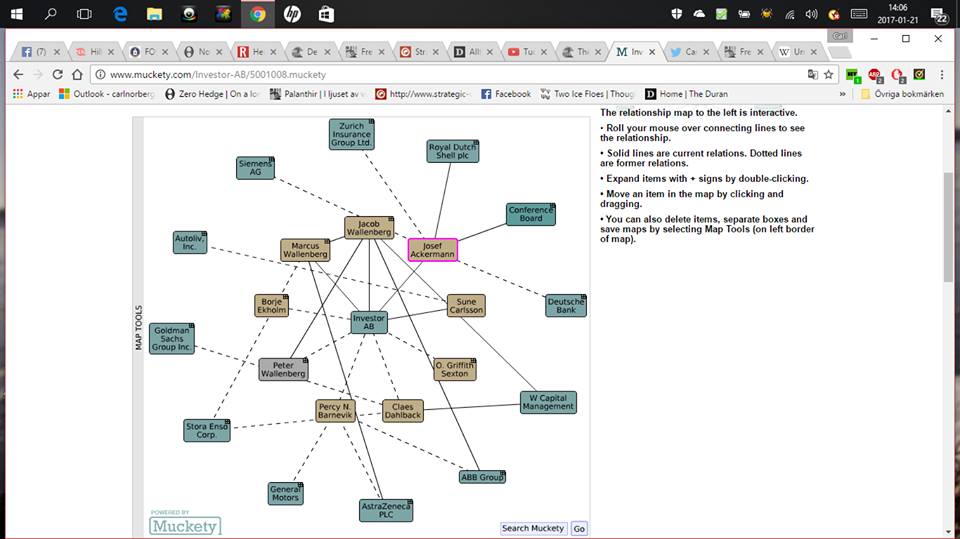Select the Josef Ackermann highlighted node
Screen dimensions: 960x539
pyautogui.click(x=432, y=250)
